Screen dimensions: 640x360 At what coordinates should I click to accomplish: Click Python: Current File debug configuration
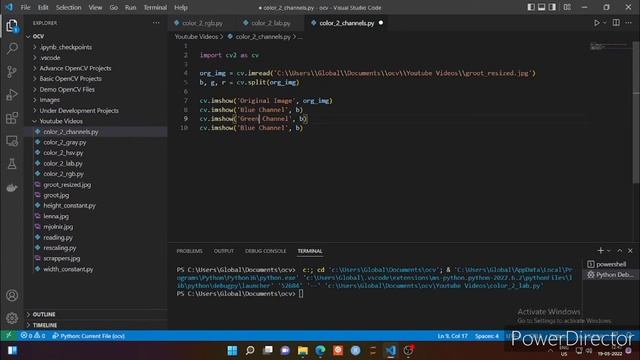(x=89, y=336)
